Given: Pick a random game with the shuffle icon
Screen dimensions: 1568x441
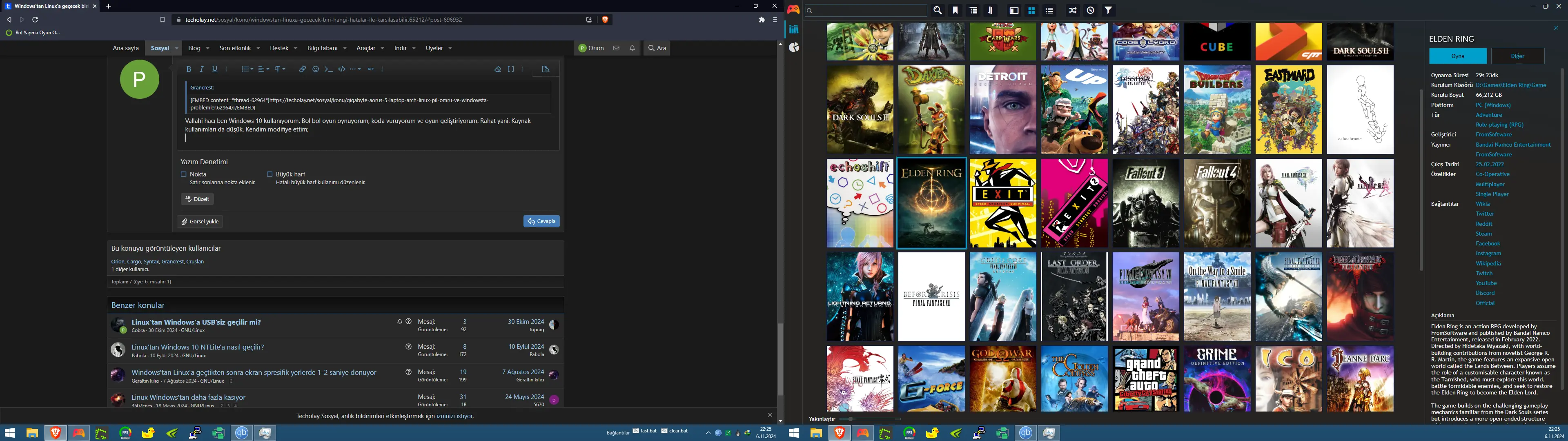Looking at the screenshot, I should (1073, 10).
